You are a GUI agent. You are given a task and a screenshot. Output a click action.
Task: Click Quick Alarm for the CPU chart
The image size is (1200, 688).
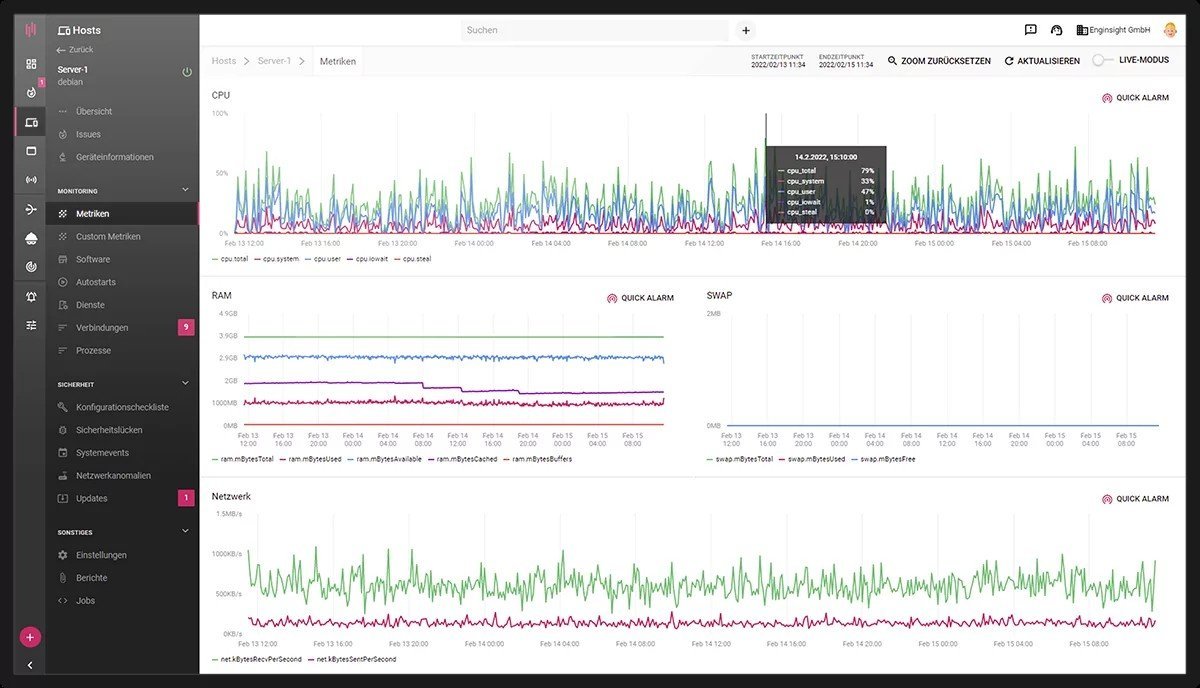[1135, 98]
